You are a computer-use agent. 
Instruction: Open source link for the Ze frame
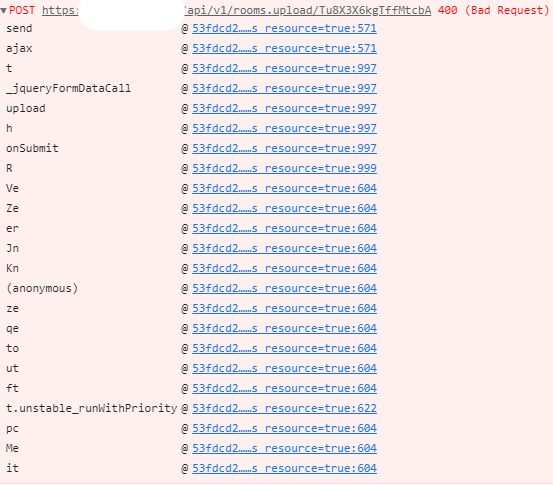(x=284, y=208)
